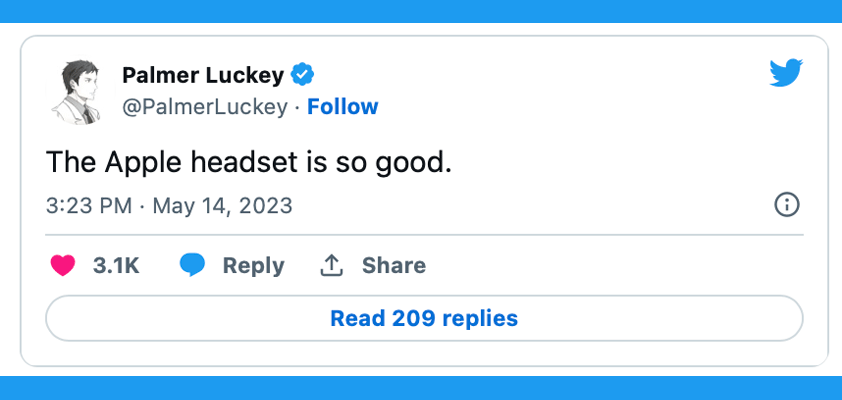Click the word "headset" in the tweet
Screen dimensions: 842x400
click(244, 162)
